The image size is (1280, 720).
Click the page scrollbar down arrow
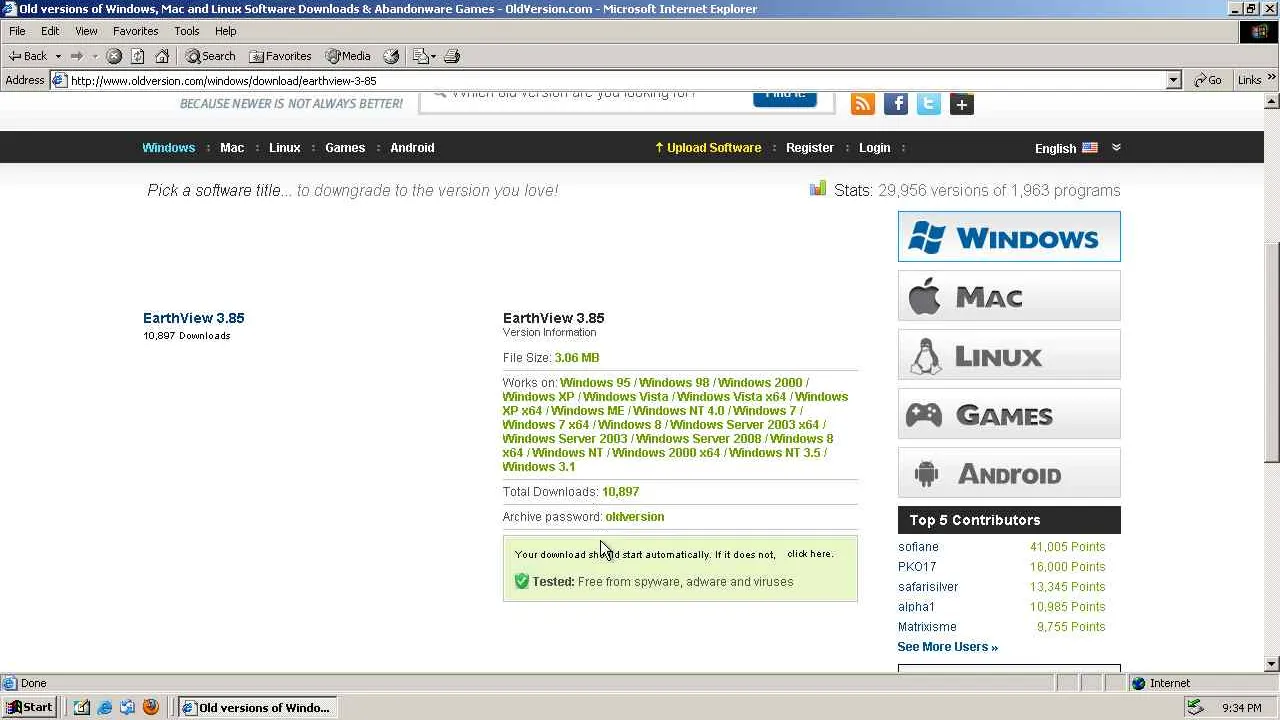coord(1272,664)
